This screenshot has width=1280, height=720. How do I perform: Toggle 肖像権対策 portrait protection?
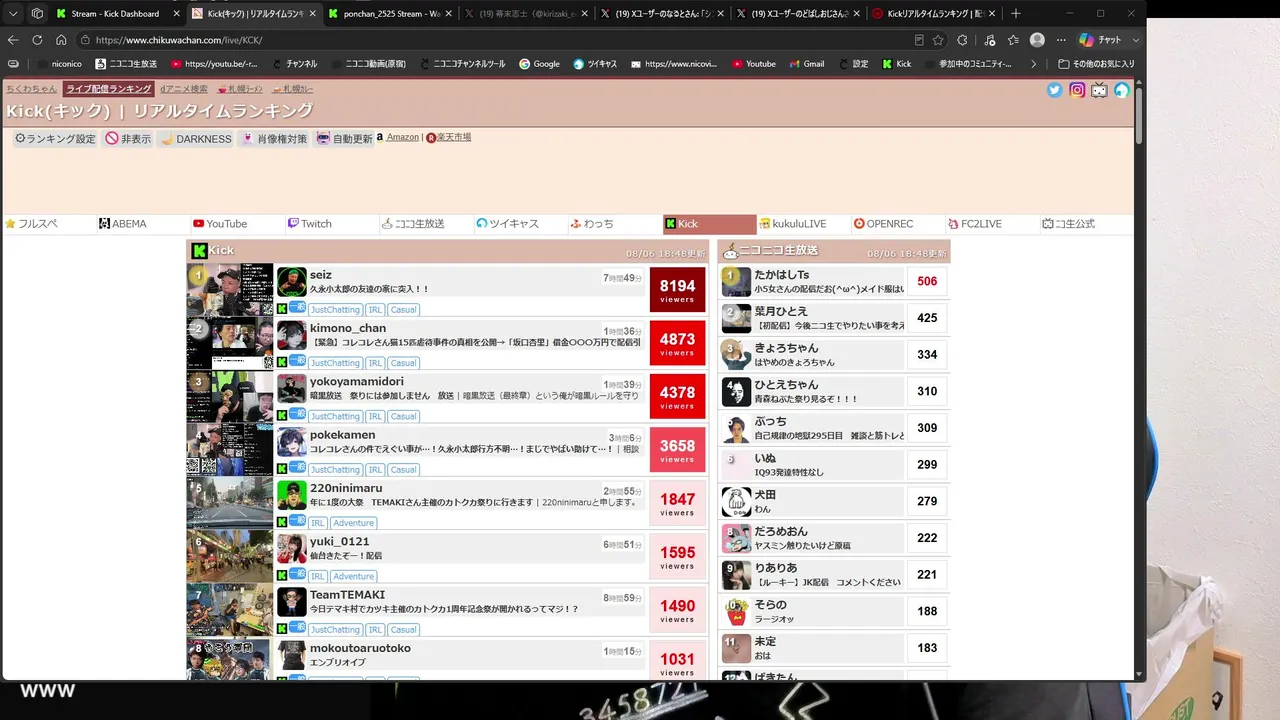274,139
